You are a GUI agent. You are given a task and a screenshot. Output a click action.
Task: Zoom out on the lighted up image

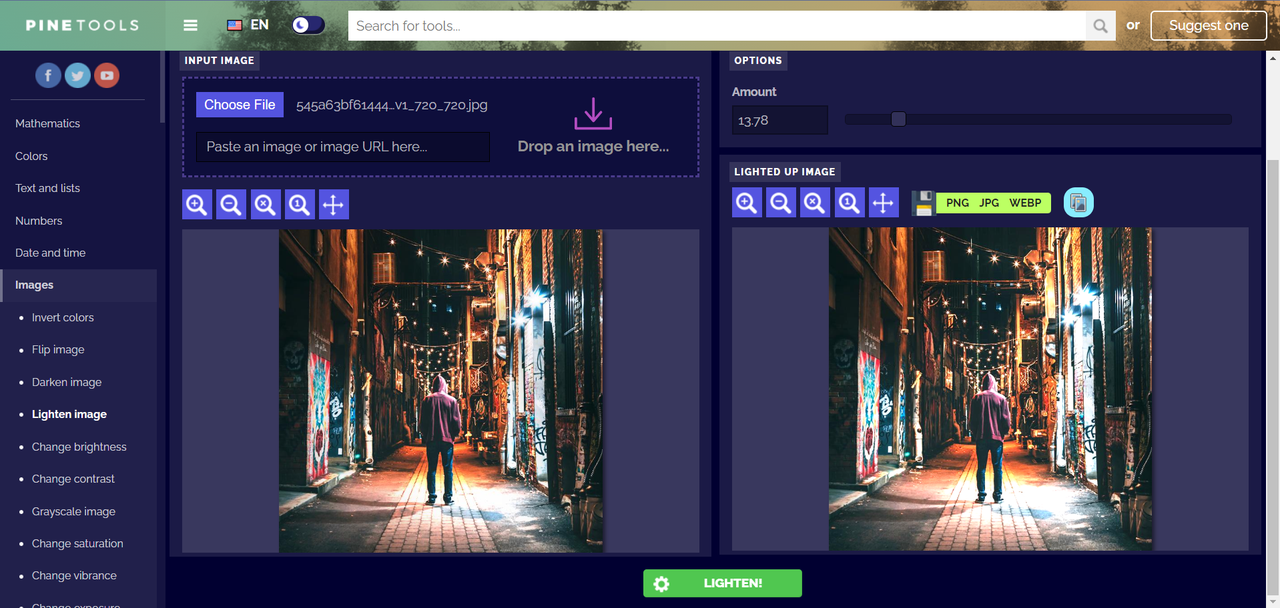[x=781, y=203]
